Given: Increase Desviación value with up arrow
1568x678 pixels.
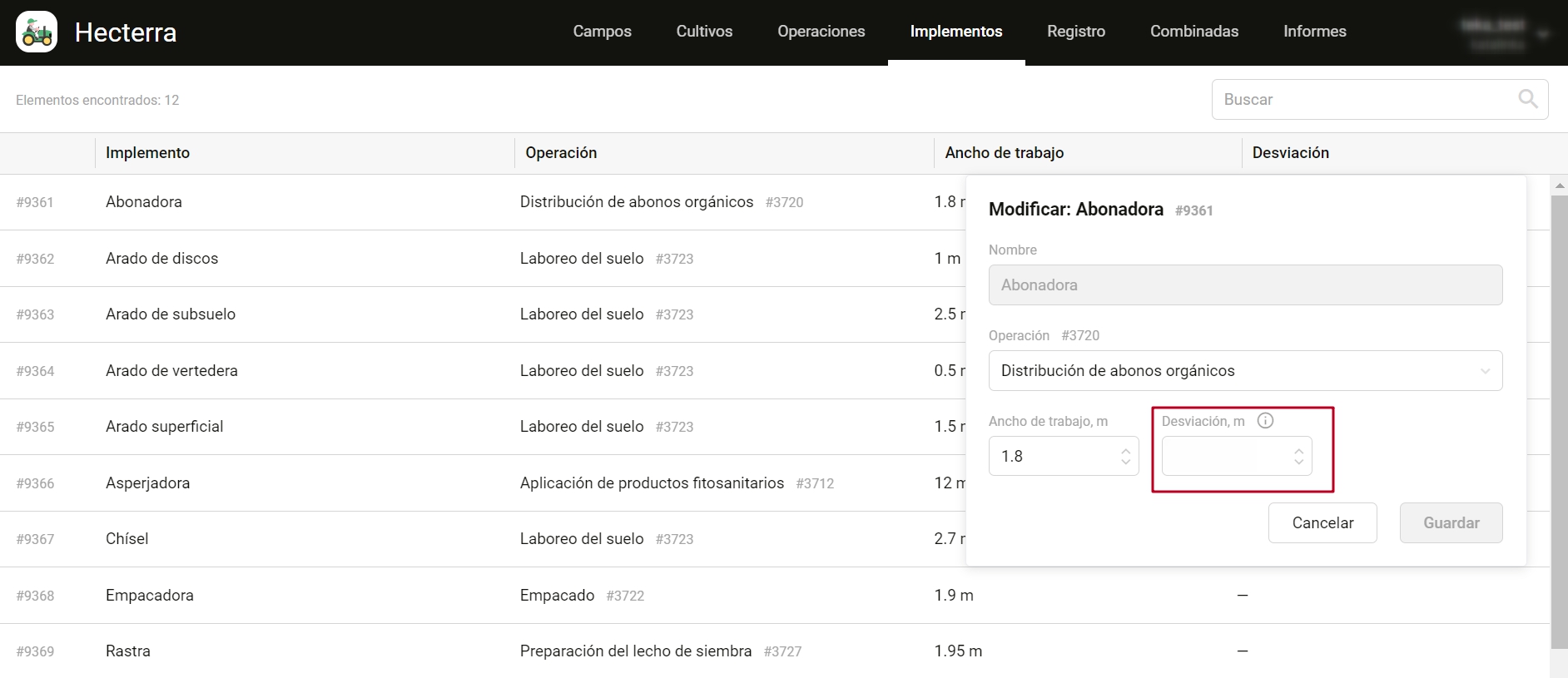Looking at the screenshot, I should 1298,450.
